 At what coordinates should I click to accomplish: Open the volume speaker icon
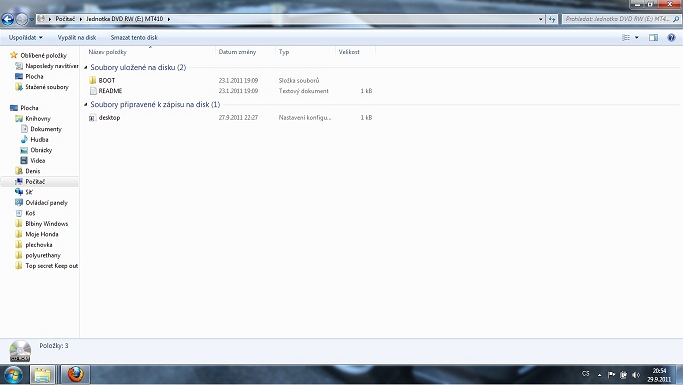tap(636, 375)
